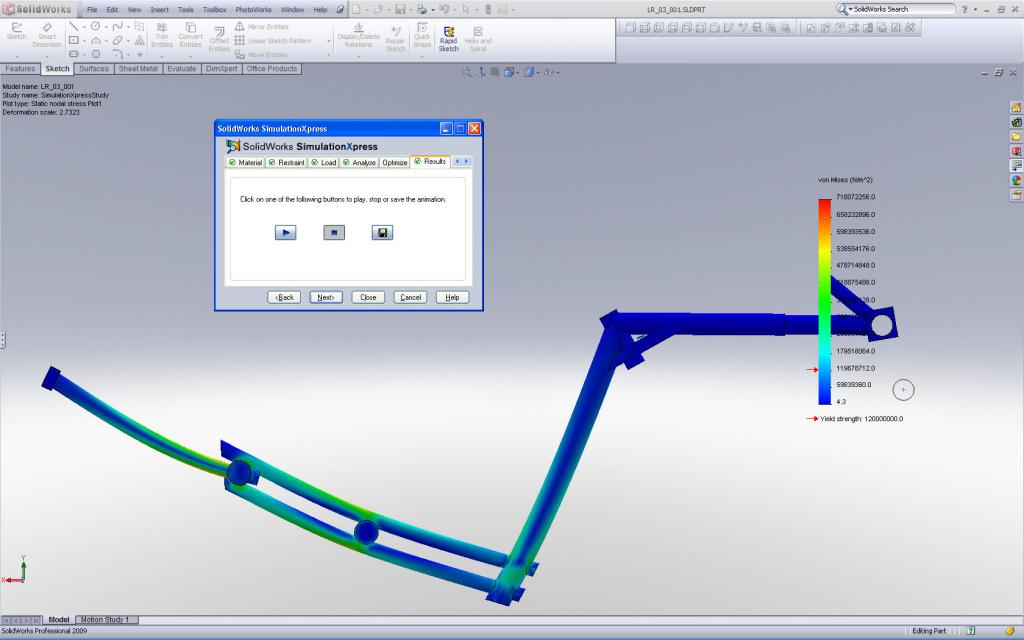
Task: Click the Close button in the dialog
Action: 368,297
